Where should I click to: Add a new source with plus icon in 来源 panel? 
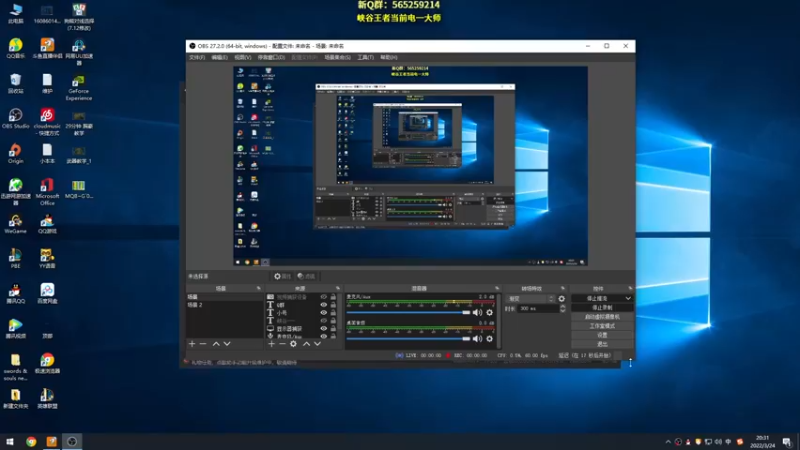tap(271, 344)
